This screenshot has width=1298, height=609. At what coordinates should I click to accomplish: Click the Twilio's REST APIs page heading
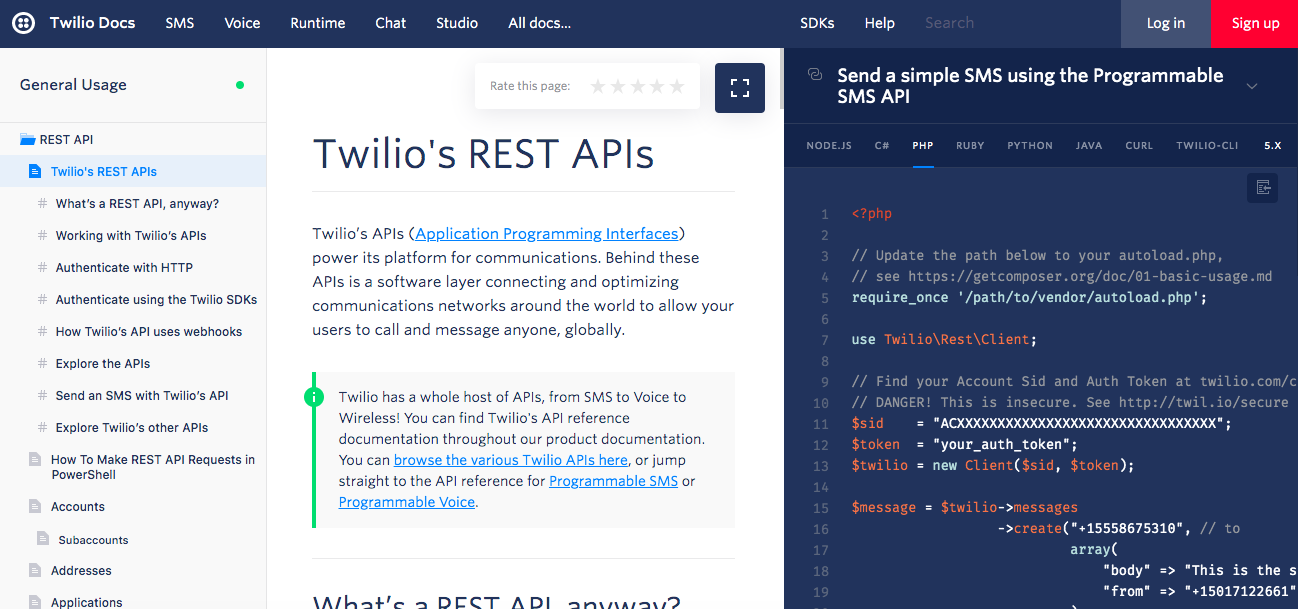pyautogui.click(x=484, y=154)
